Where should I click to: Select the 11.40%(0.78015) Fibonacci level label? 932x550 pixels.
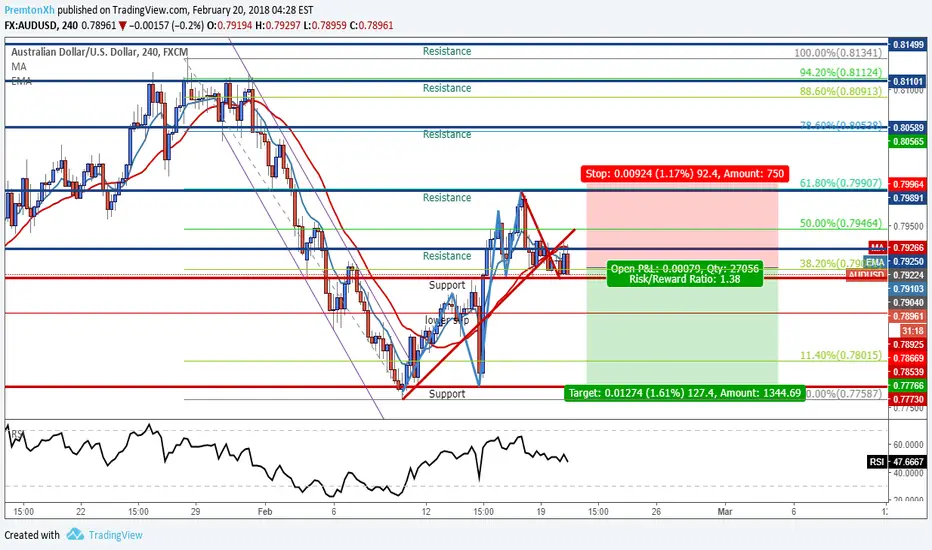tap(840, 356)
